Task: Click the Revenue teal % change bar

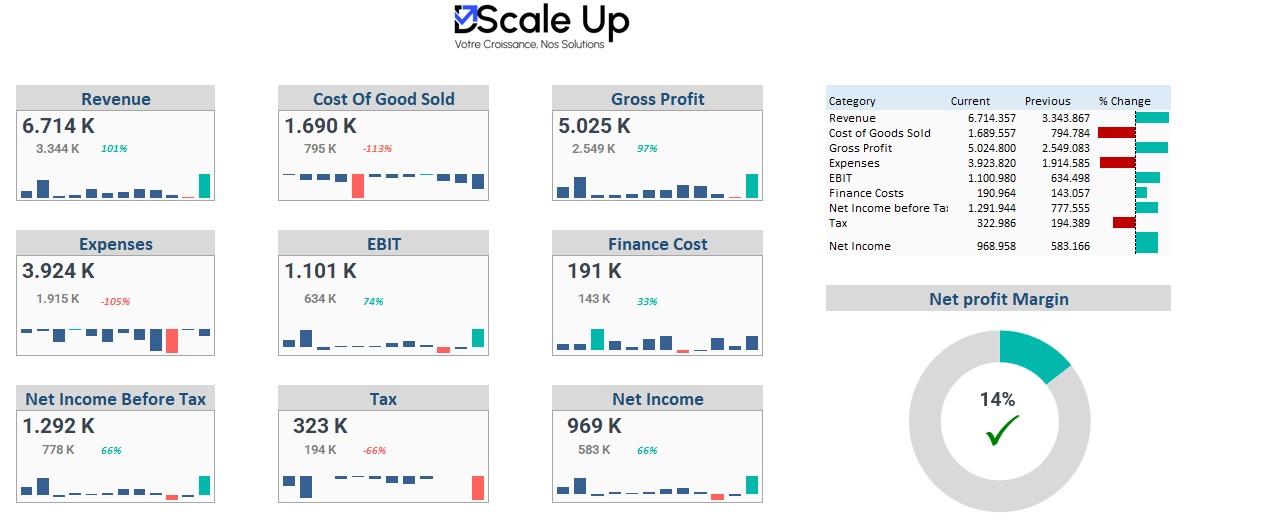Action: coord(1152,118)
